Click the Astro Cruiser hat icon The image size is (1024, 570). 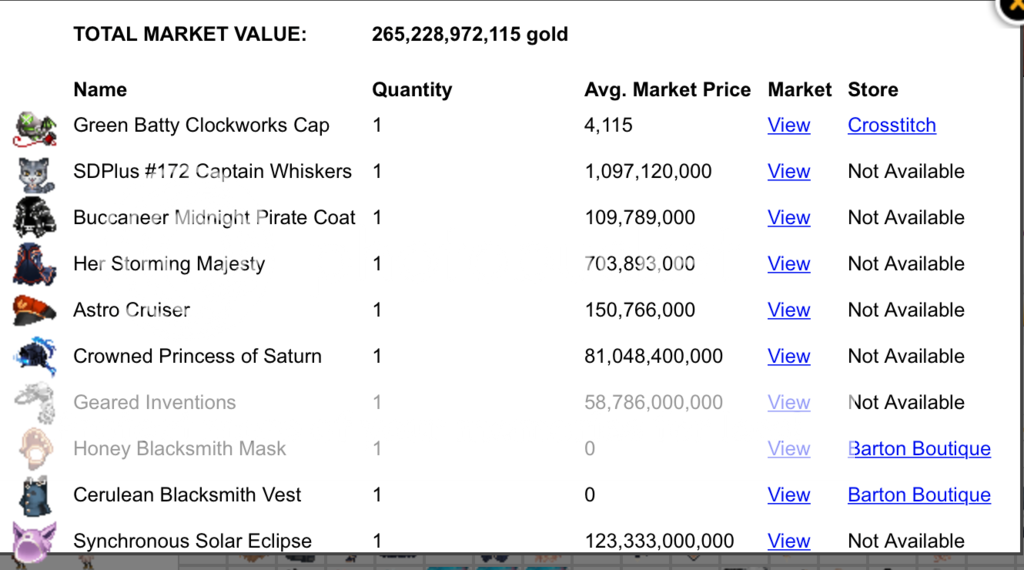35,310
